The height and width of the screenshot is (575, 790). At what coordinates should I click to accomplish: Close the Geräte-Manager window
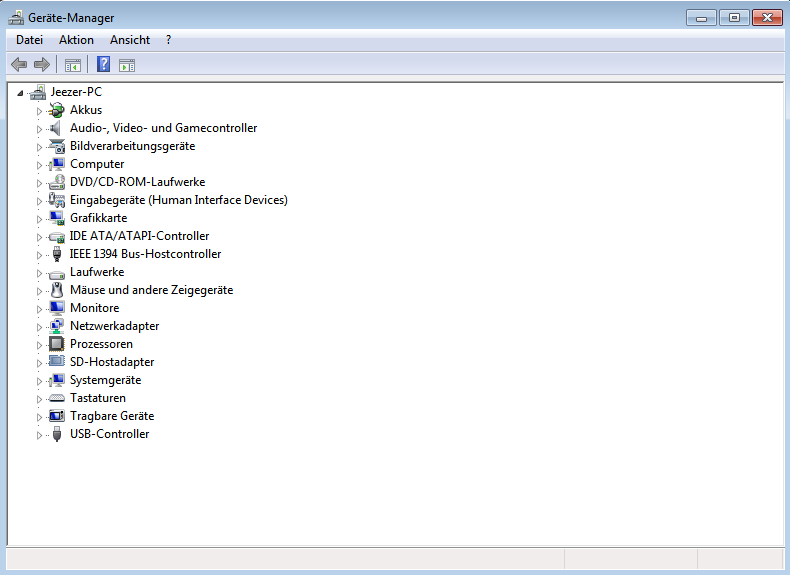click(x=767, y=18)
